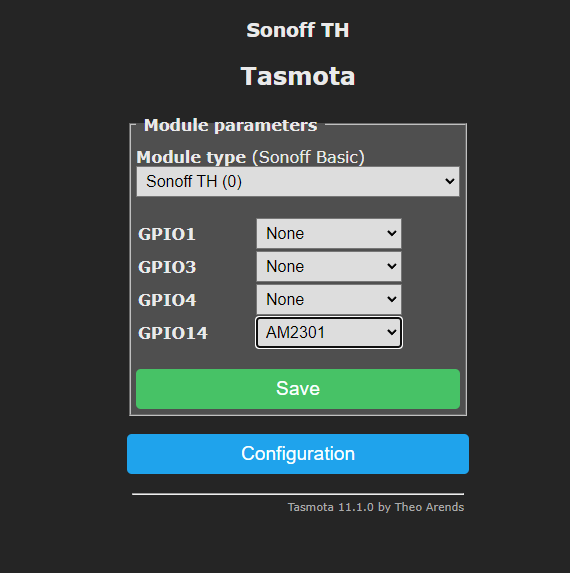Click the GPIO14 AM2301 chevron arrow

point(392,332)
